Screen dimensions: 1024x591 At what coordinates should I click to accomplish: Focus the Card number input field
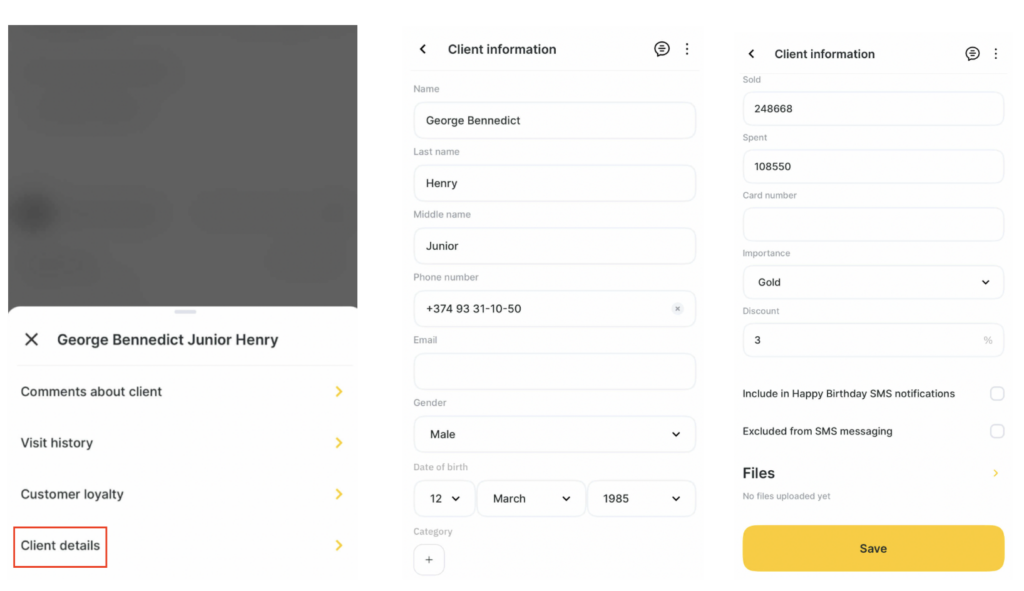872,224
